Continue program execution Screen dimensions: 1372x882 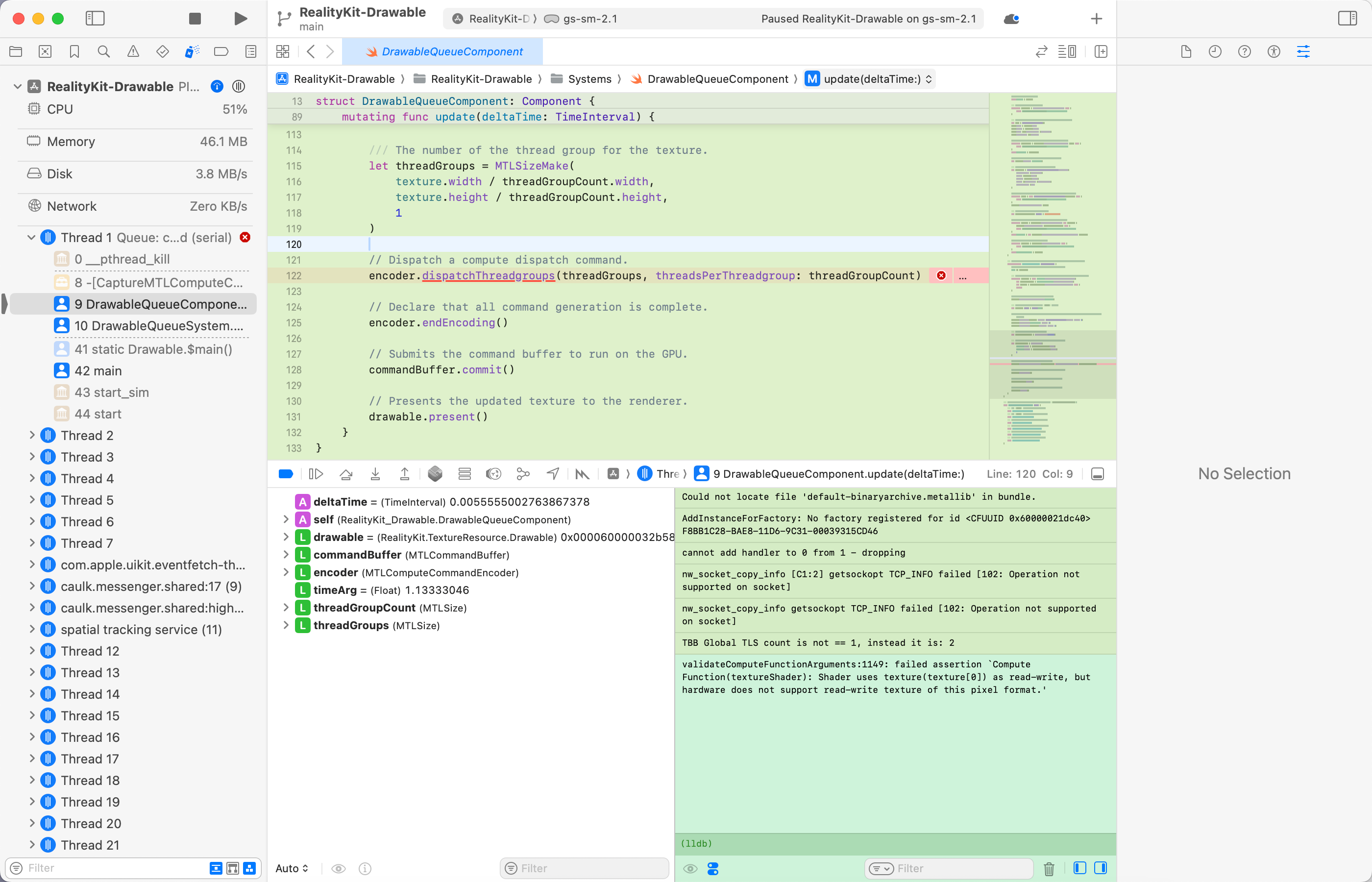point(316,474)
